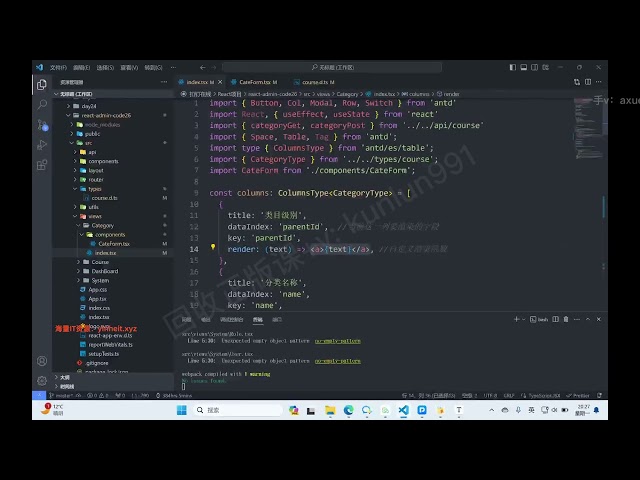The width and height of the screenshot is (640, 480).
Task: Open second no-empty-pattern link in terminal
Action: pyautogui.click(x=338, y=361)
